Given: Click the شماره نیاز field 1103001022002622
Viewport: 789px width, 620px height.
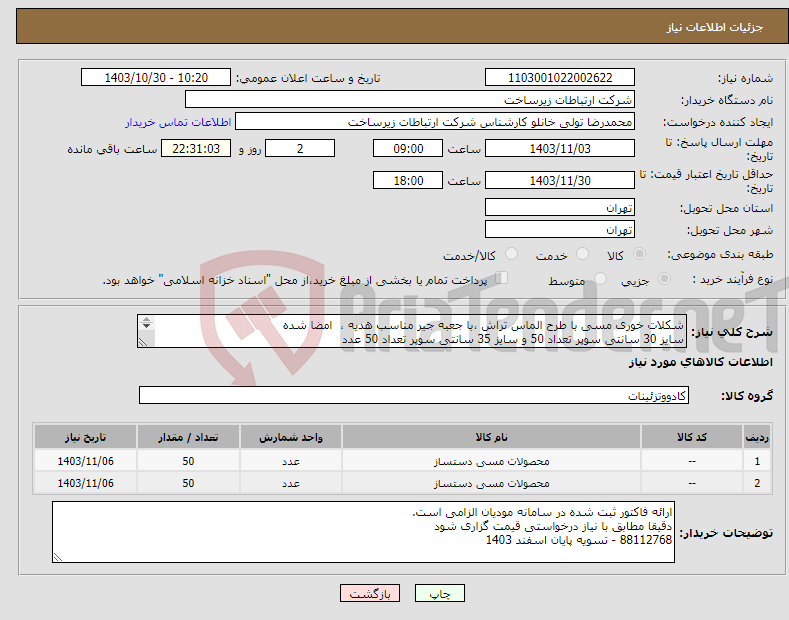Looking at the screenshot, I should click(x=560, y=78).
